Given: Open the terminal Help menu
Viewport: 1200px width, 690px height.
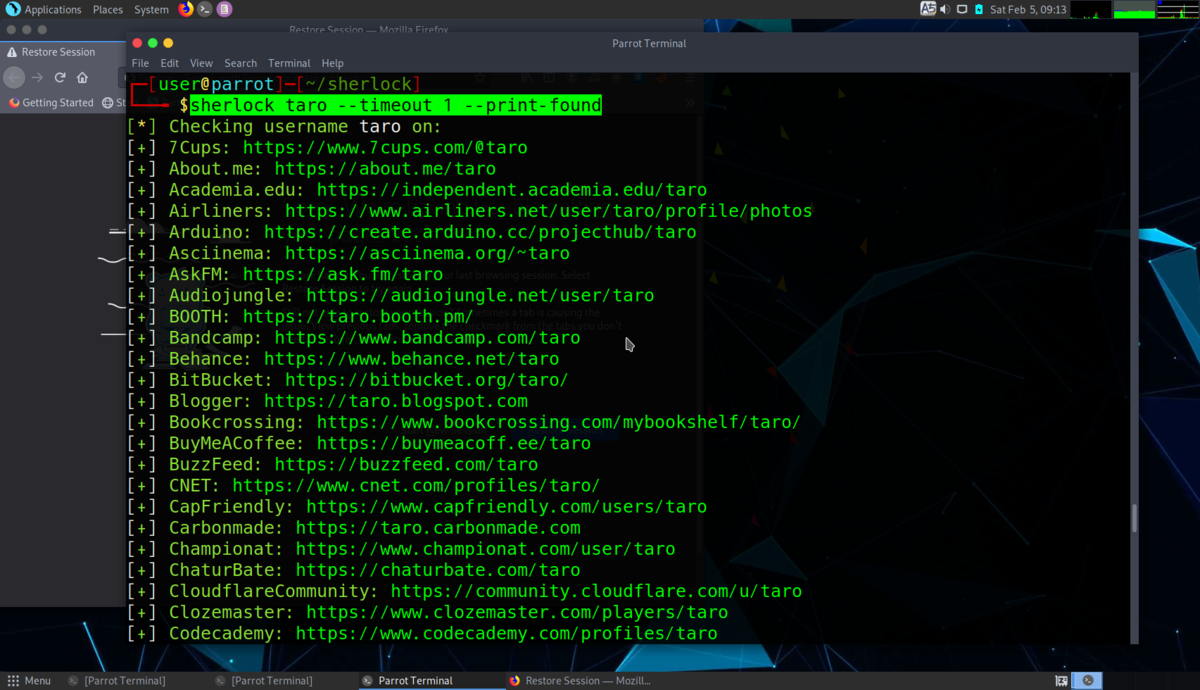Looking at the screenshot, I should coord(332,63).
